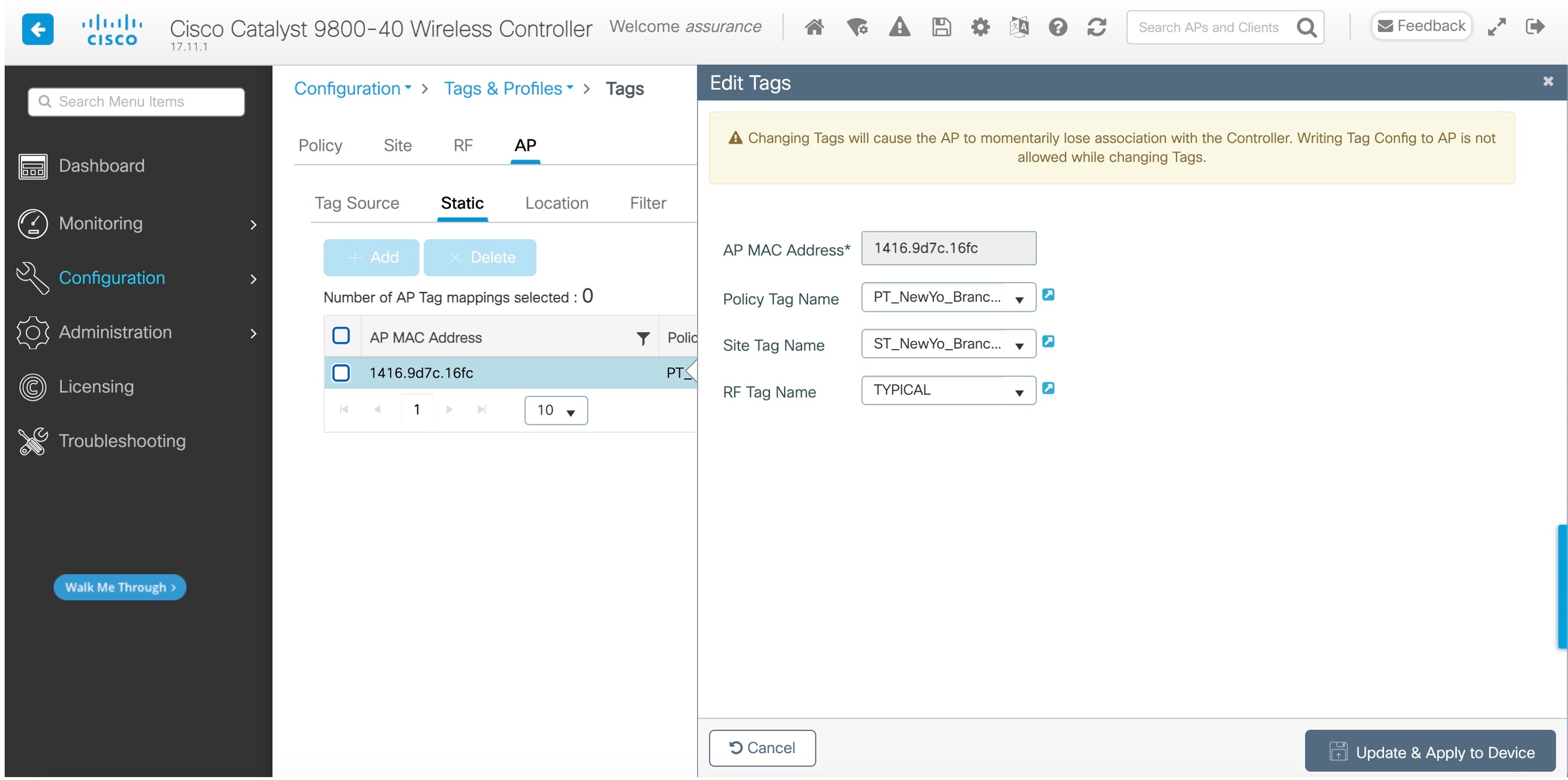Select the Location sub-tab
This screenshot has width=1568, height=780.
tap(556, 203)
